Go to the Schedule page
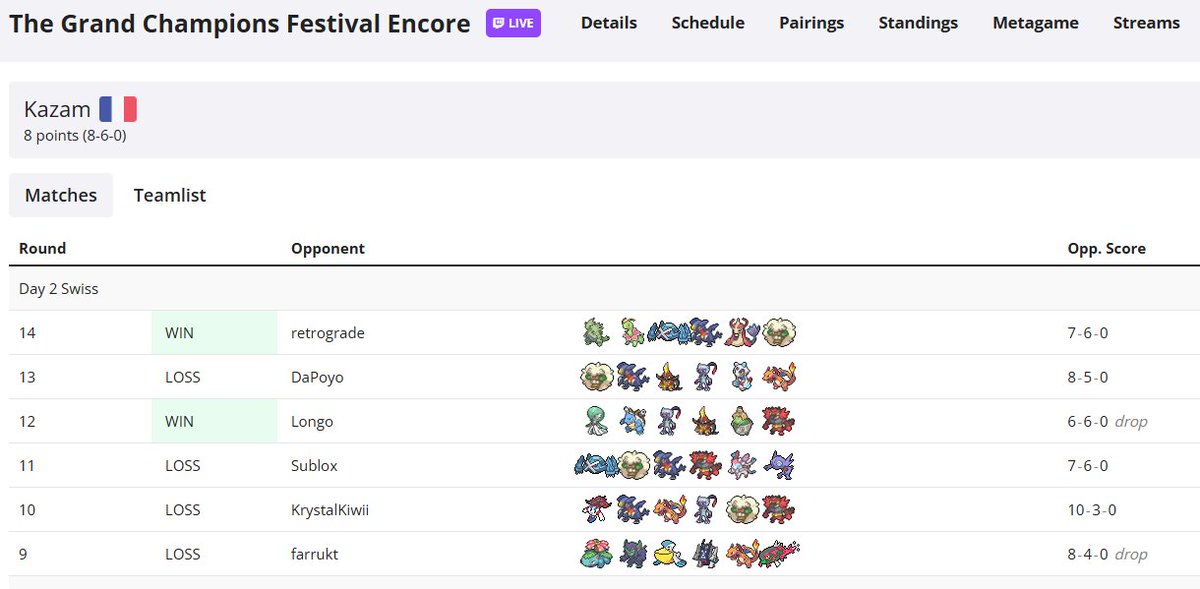1200x589 pixels. pyautogui.click(x=708, y=22)
